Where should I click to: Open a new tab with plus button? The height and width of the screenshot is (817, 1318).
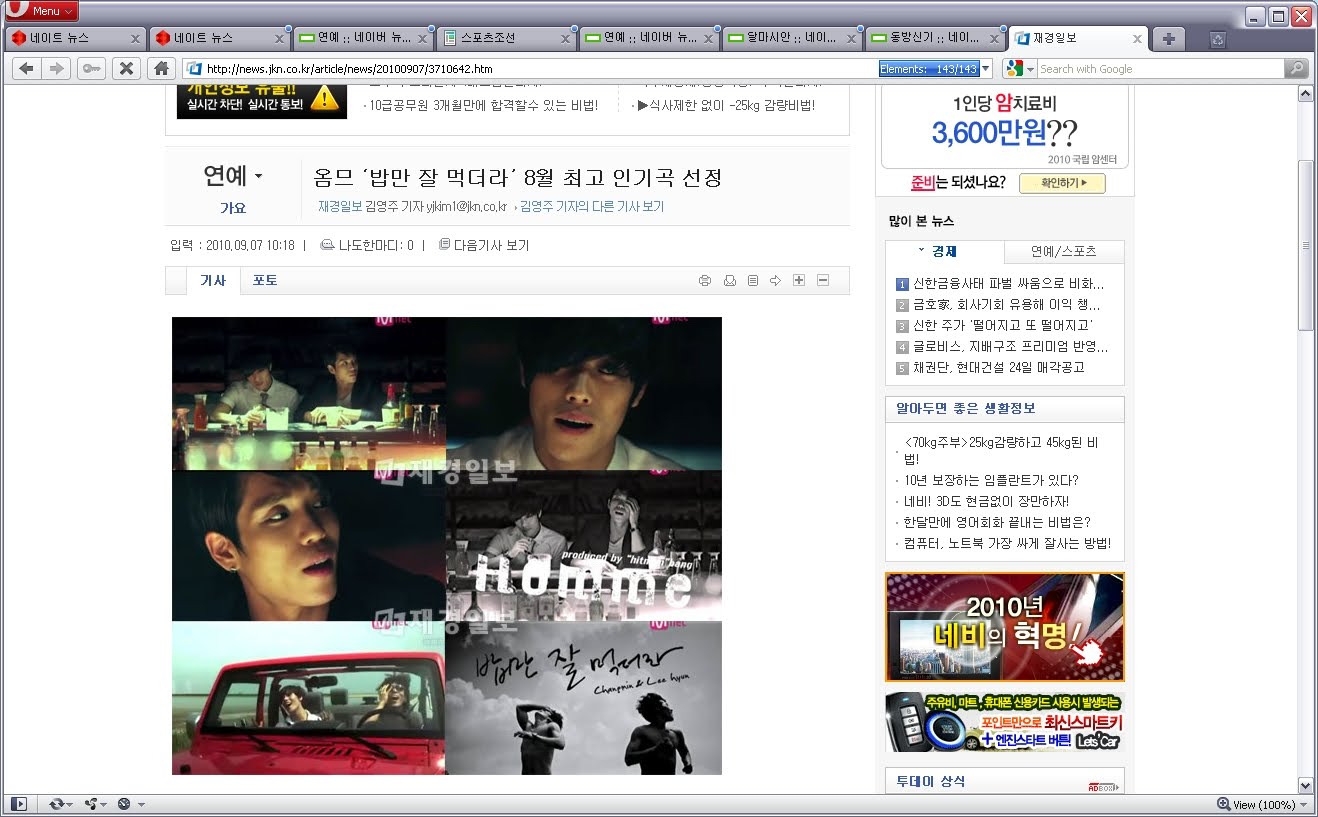[x=1167, y=39]
